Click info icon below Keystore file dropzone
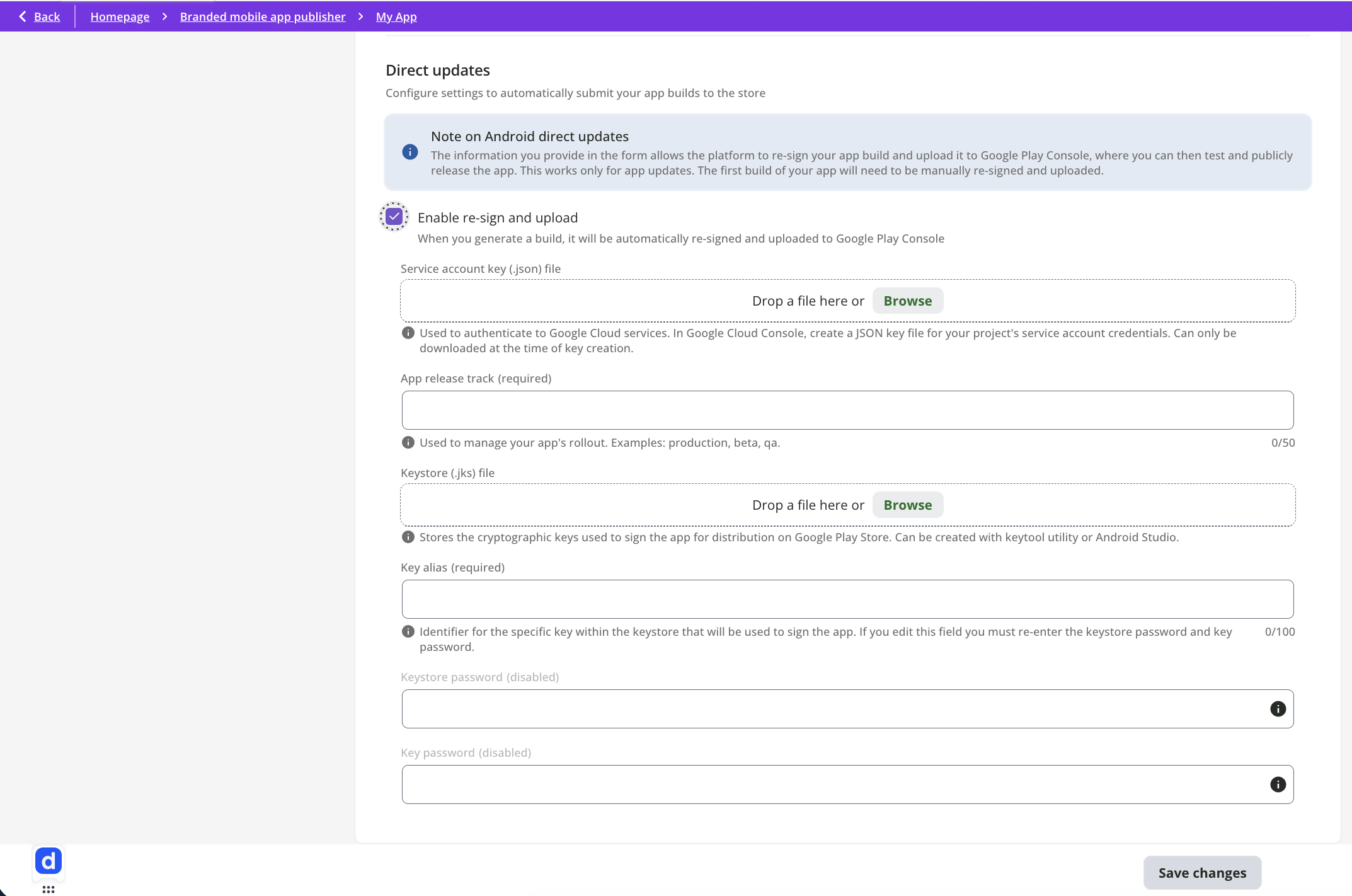 tap(408, 537)
